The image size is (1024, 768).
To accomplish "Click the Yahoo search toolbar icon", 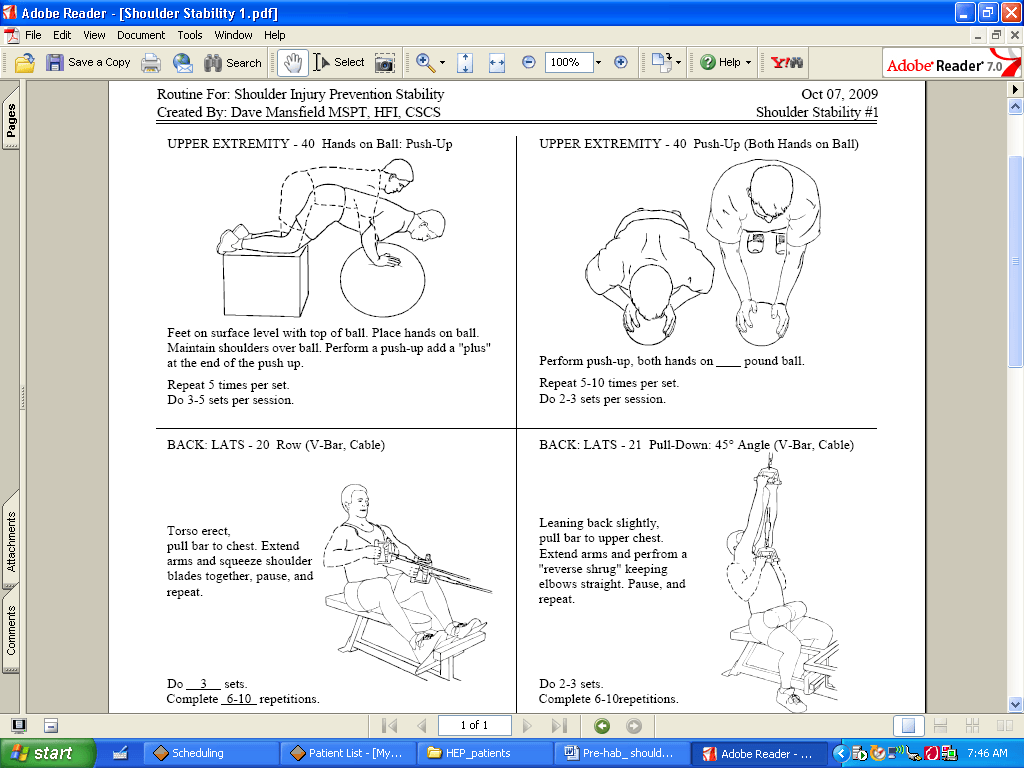I will coord(786,63).
